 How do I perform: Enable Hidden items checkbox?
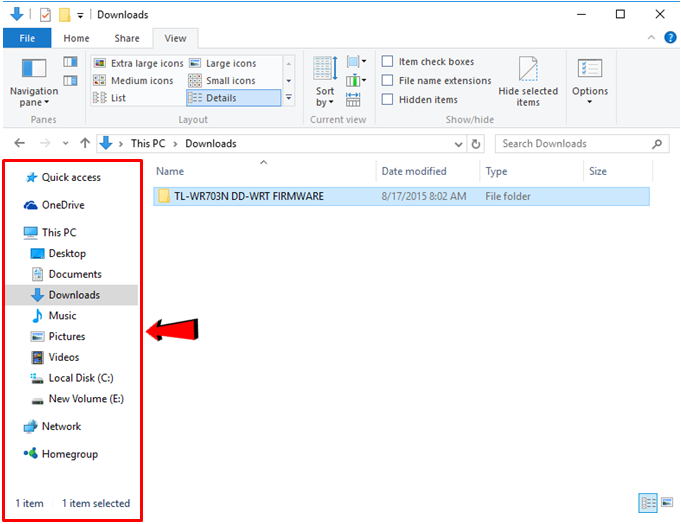[387, 100]
